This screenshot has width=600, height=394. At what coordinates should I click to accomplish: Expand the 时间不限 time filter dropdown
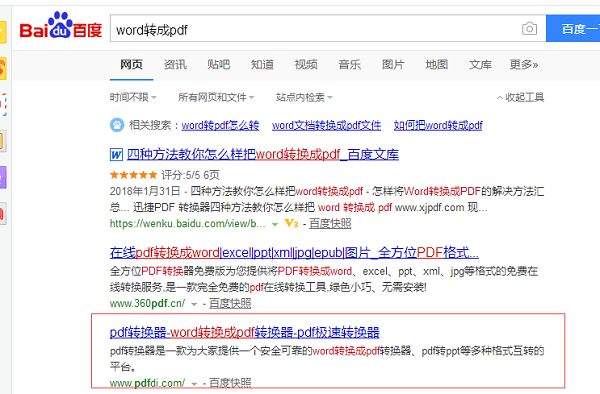[x=133, y=97]
